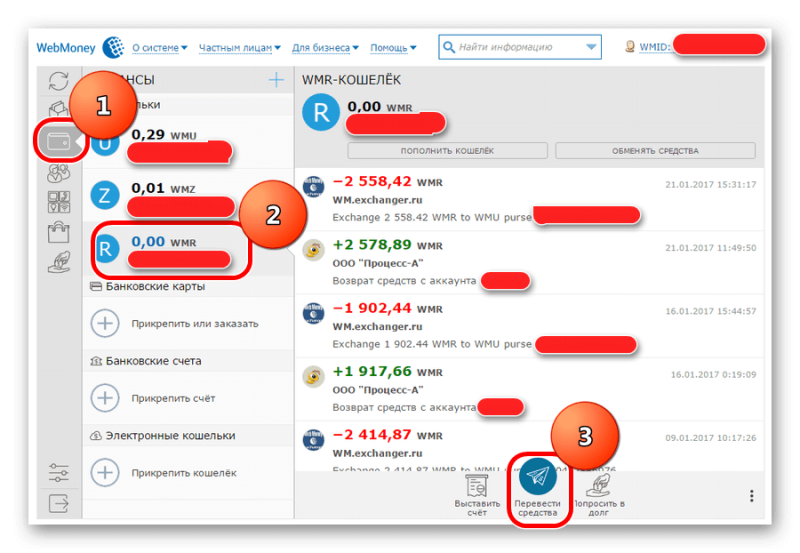Open the −2 558,42 WMR transaction
Screen dimensions: 800x553
530,199
